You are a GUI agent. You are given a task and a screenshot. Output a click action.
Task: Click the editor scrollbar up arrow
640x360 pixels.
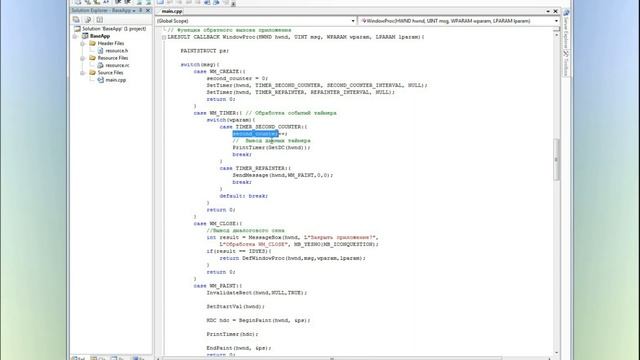coord(556,36)
